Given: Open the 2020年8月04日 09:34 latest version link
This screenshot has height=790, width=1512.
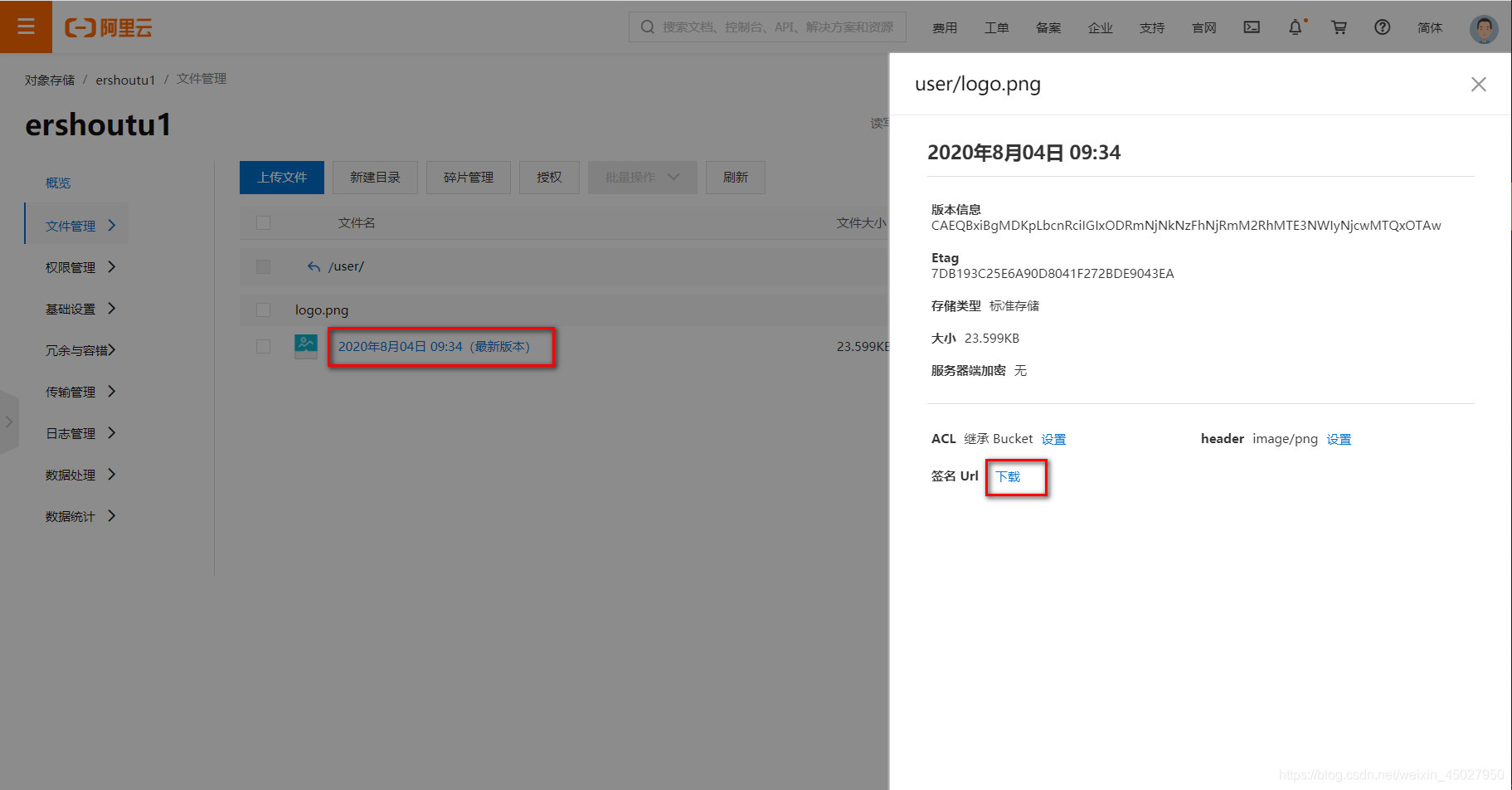Looking at the screenshot, I should pos(434,347).
